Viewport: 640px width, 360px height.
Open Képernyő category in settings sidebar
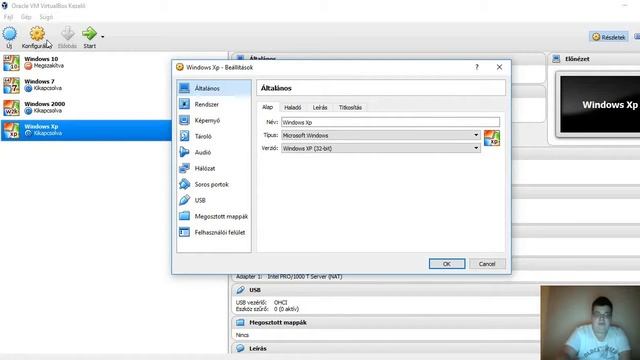click(214, 120)
